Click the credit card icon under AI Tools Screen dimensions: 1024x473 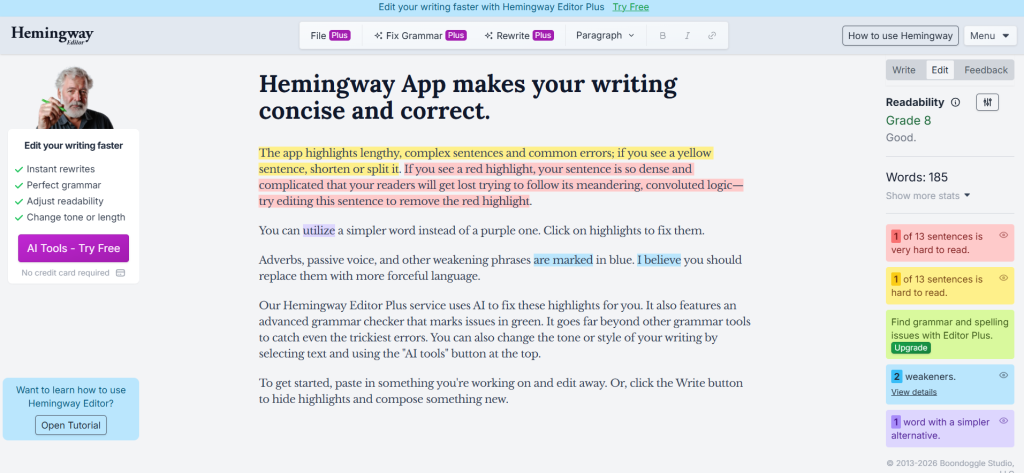120,273
